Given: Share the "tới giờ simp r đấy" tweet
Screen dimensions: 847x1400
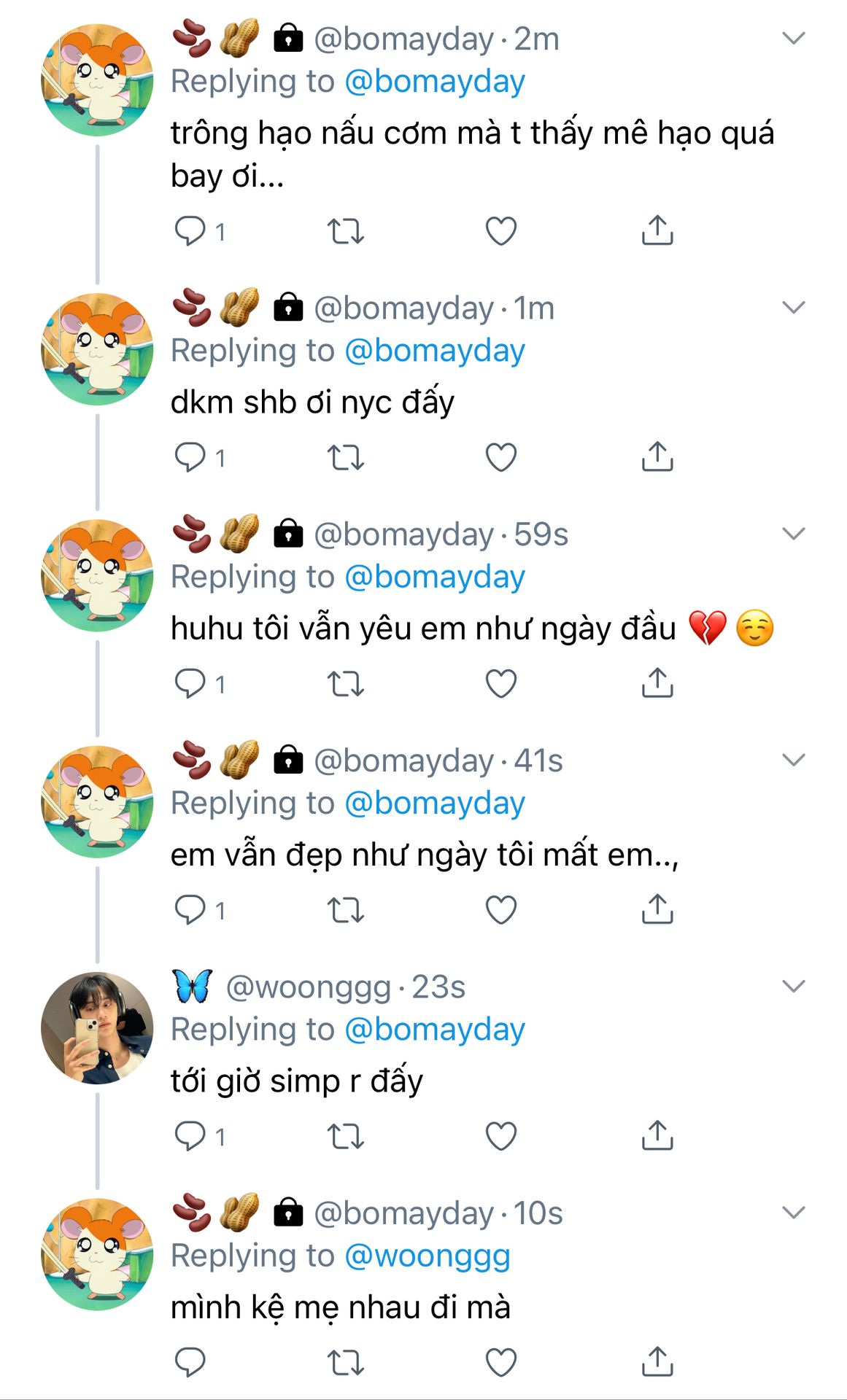Looking at the screenshot, I should click(657, 1135).
